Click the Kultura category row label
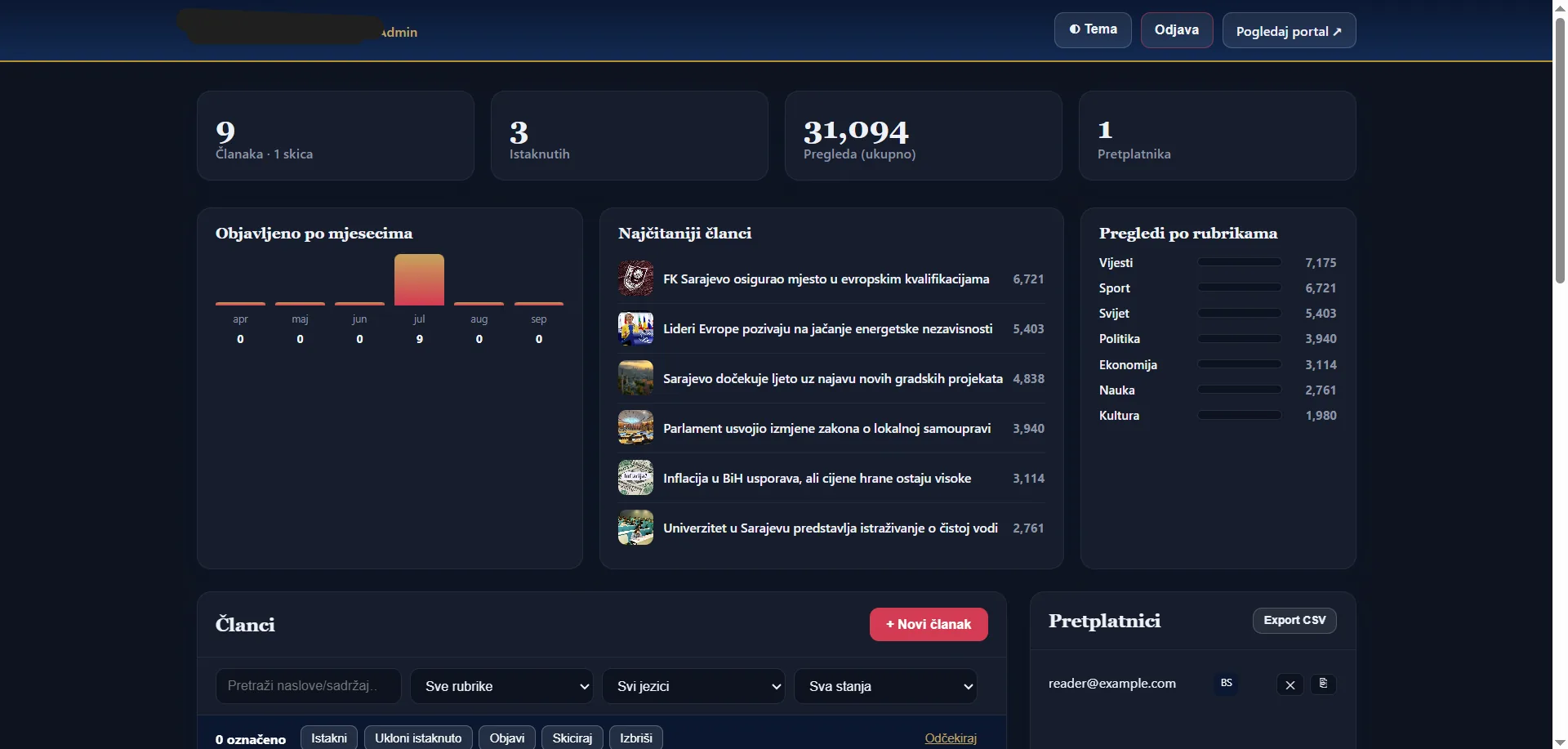 coord(1119,416)
